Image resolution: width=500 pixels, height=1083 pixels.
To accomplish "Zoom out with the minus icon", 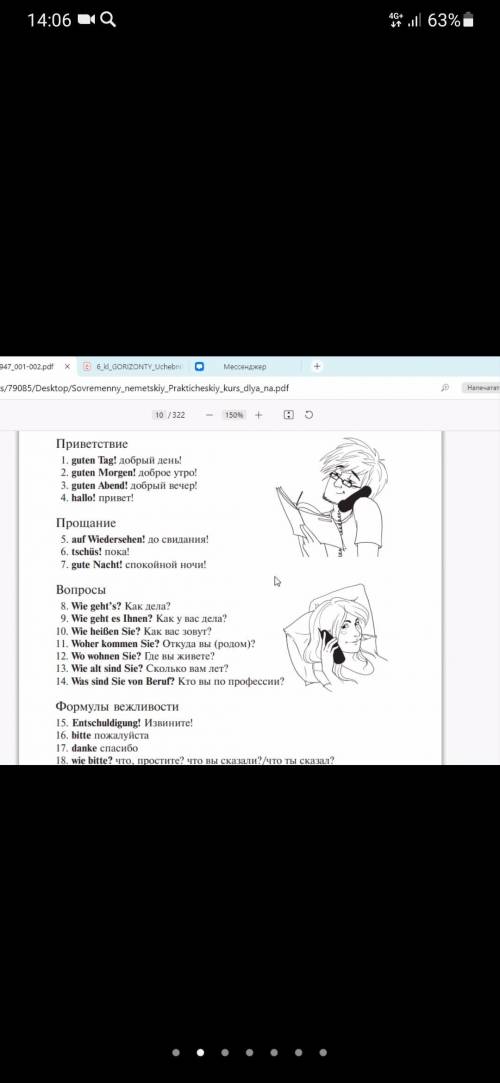I will point(209,415).
